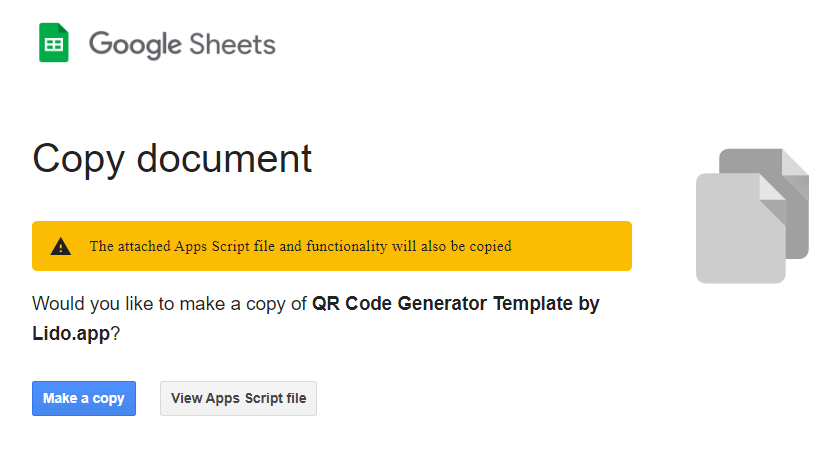Click the "Lido.app" text
The height and width of the screenshot is (458, 832).
[x=71, y=334]
